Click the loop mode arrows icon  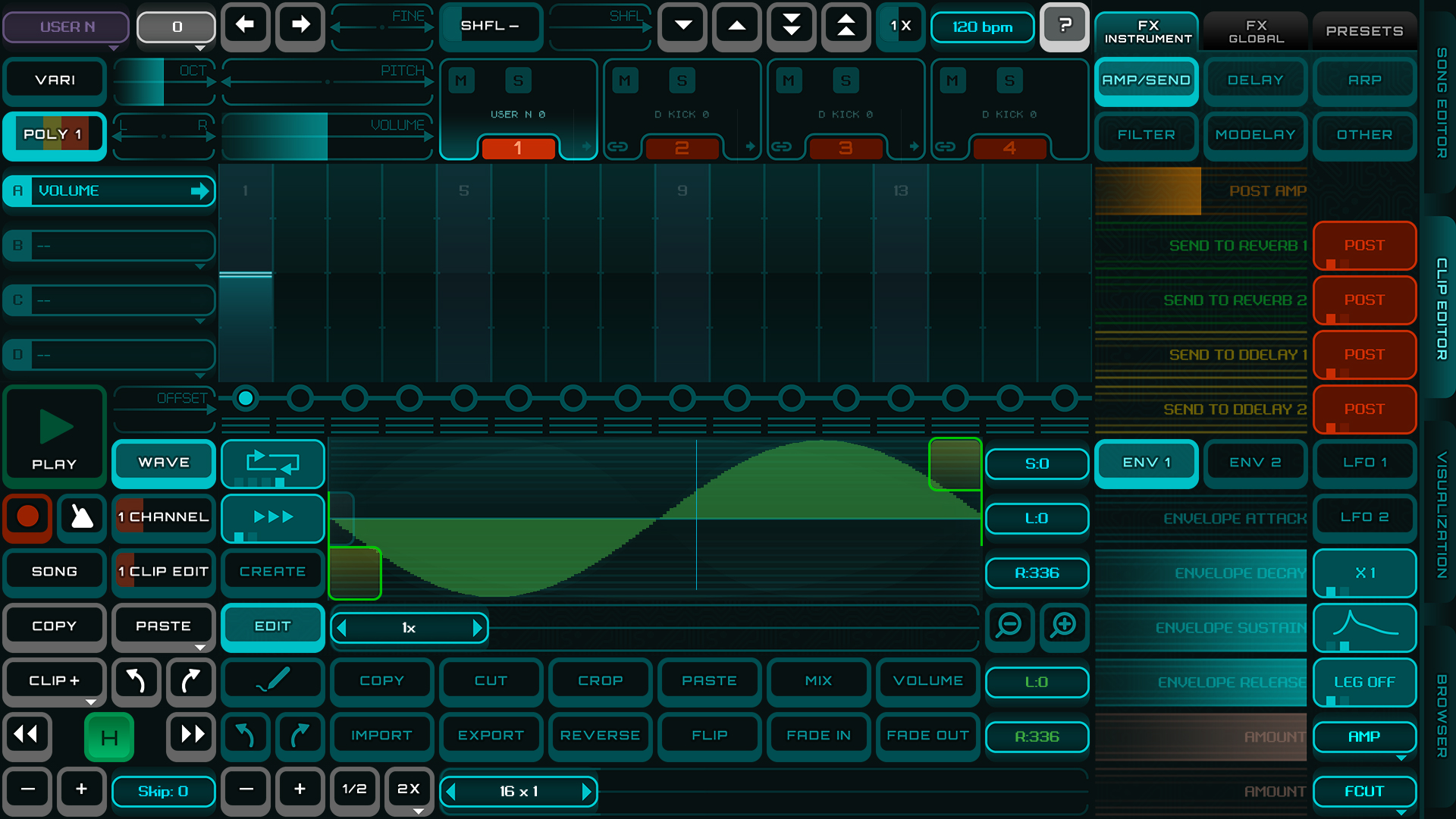(272, 463)
